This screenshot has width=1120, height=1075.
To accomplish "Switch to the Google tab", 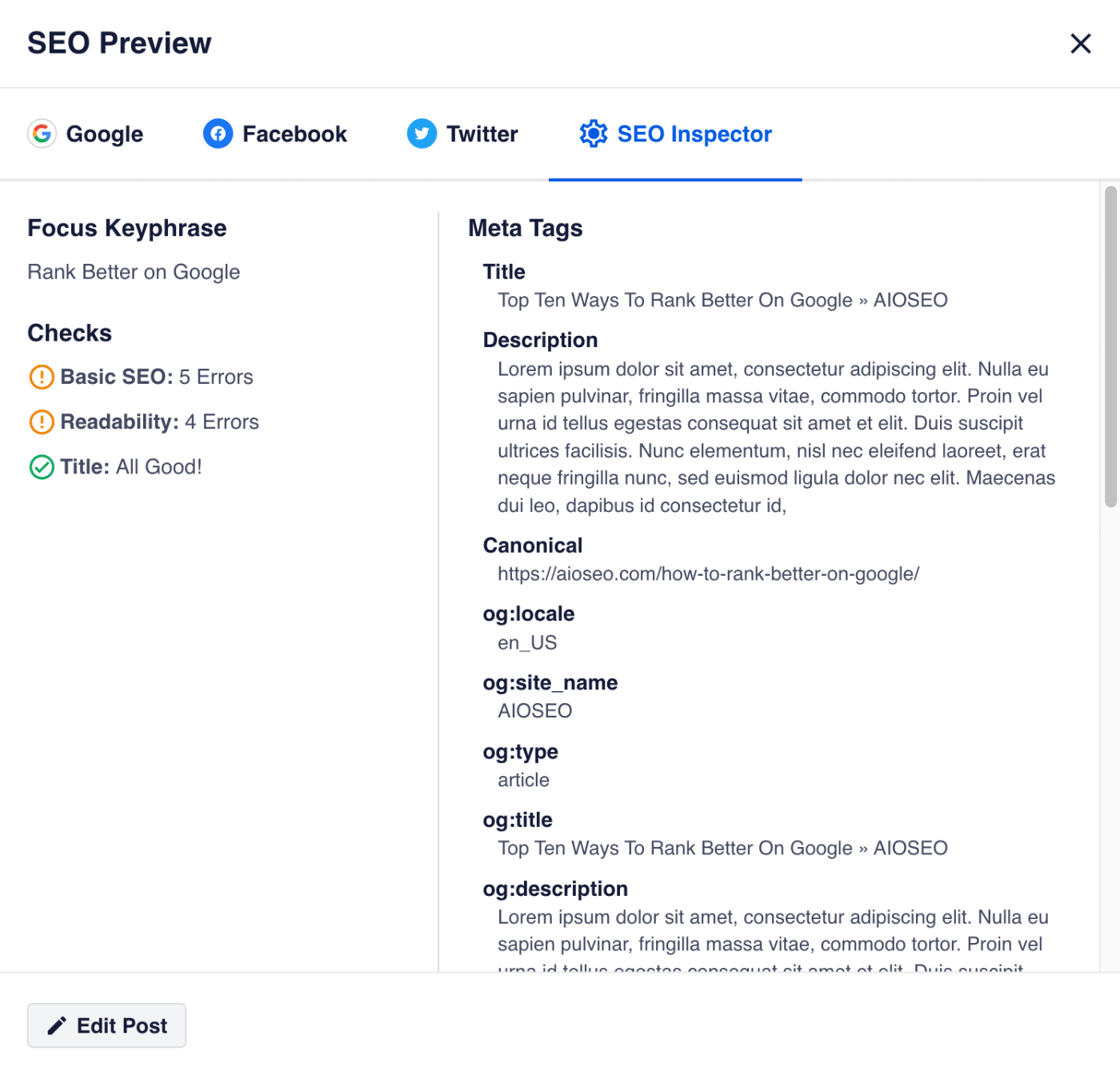I will (x=86, y=134).
